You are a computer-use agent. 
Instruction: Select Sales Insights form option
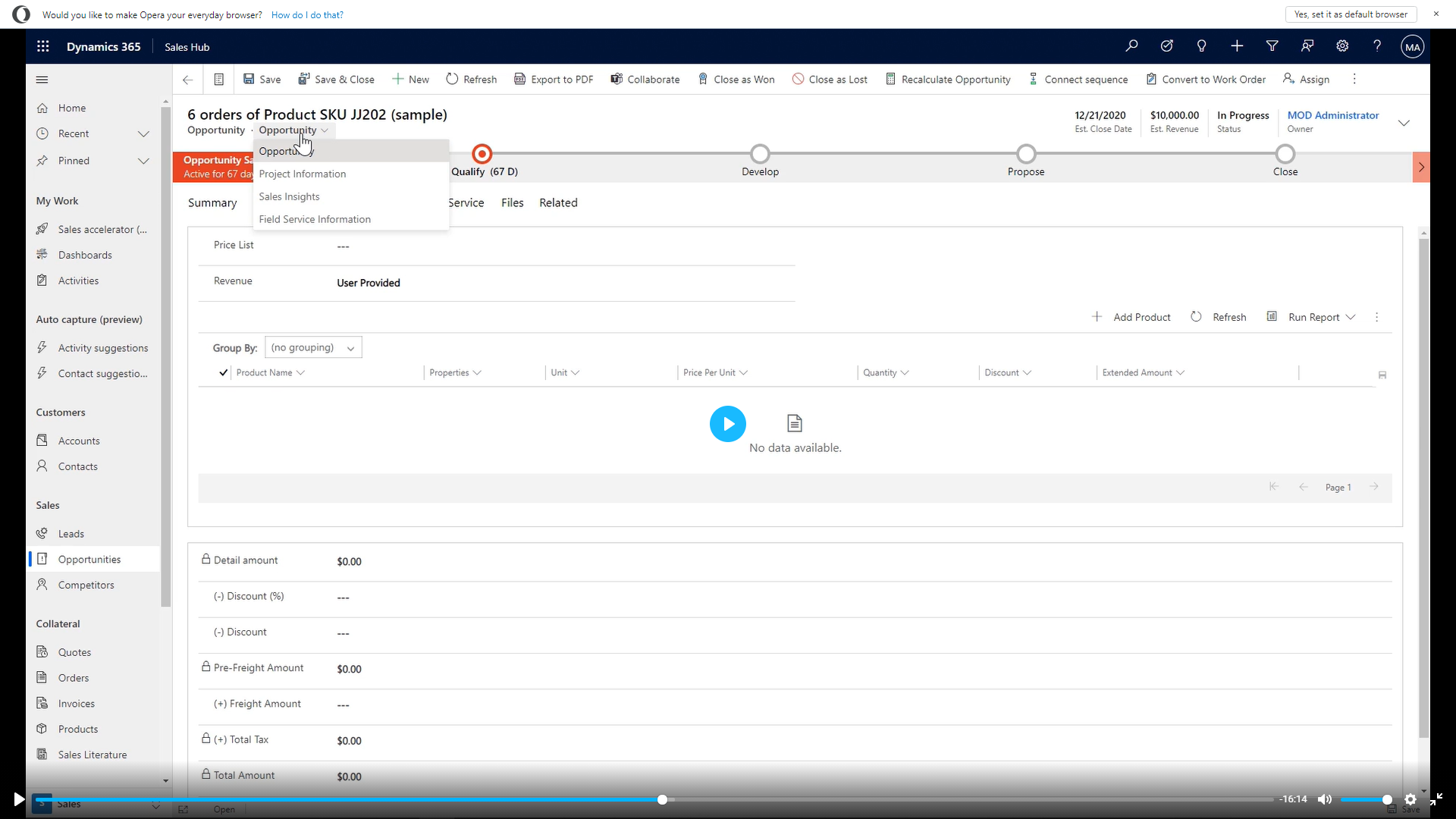point(351,196)
